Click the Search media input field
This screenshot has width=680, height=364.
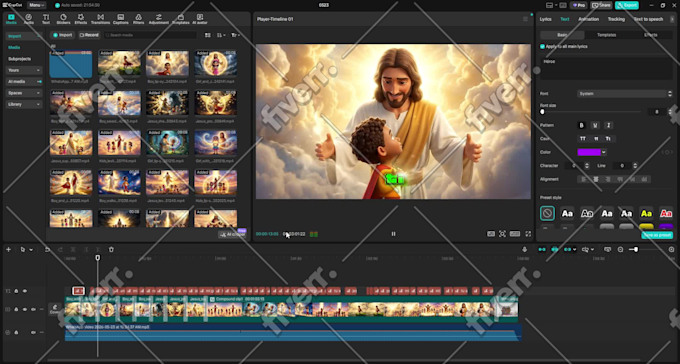(150, 35)
